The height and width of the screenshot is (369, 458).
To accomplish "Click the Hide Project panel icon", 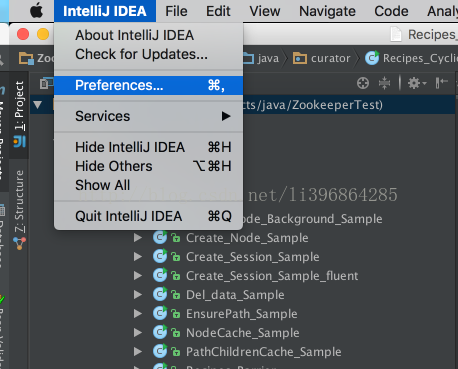I will tap(441, 83).
